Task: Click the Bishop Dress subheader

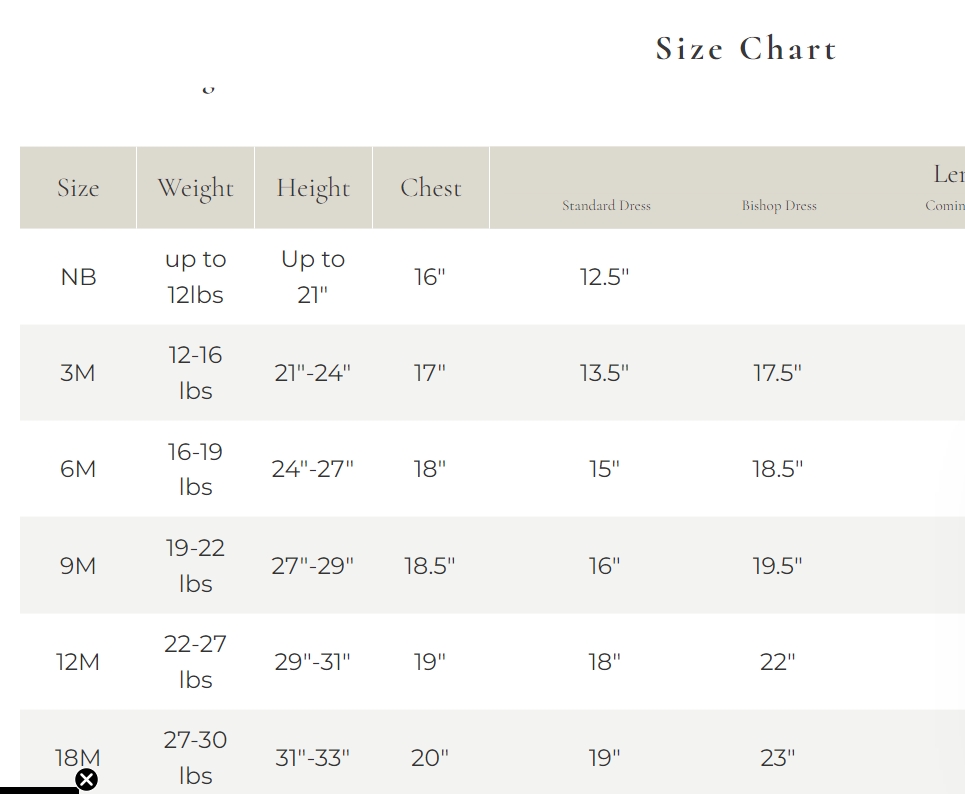Action: [x=778, y=206]
